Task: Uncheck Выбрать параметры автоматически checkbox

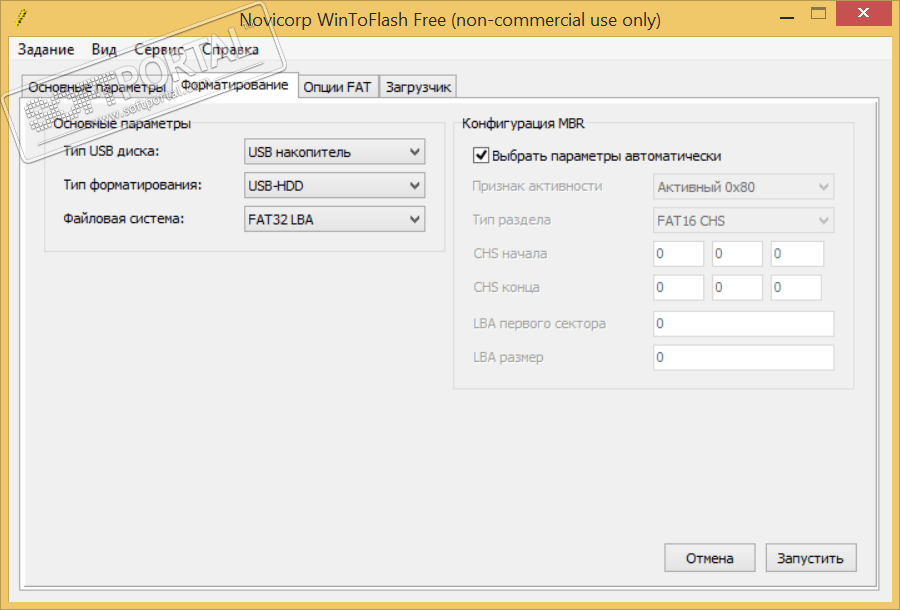Action: (x=481, y=156)
